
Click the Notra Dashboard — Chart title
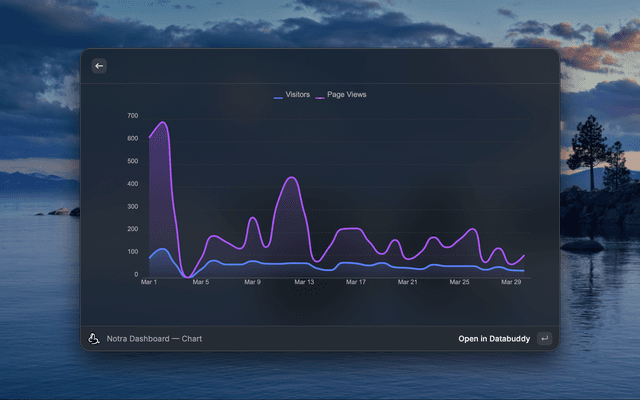(x=154, y=339)
